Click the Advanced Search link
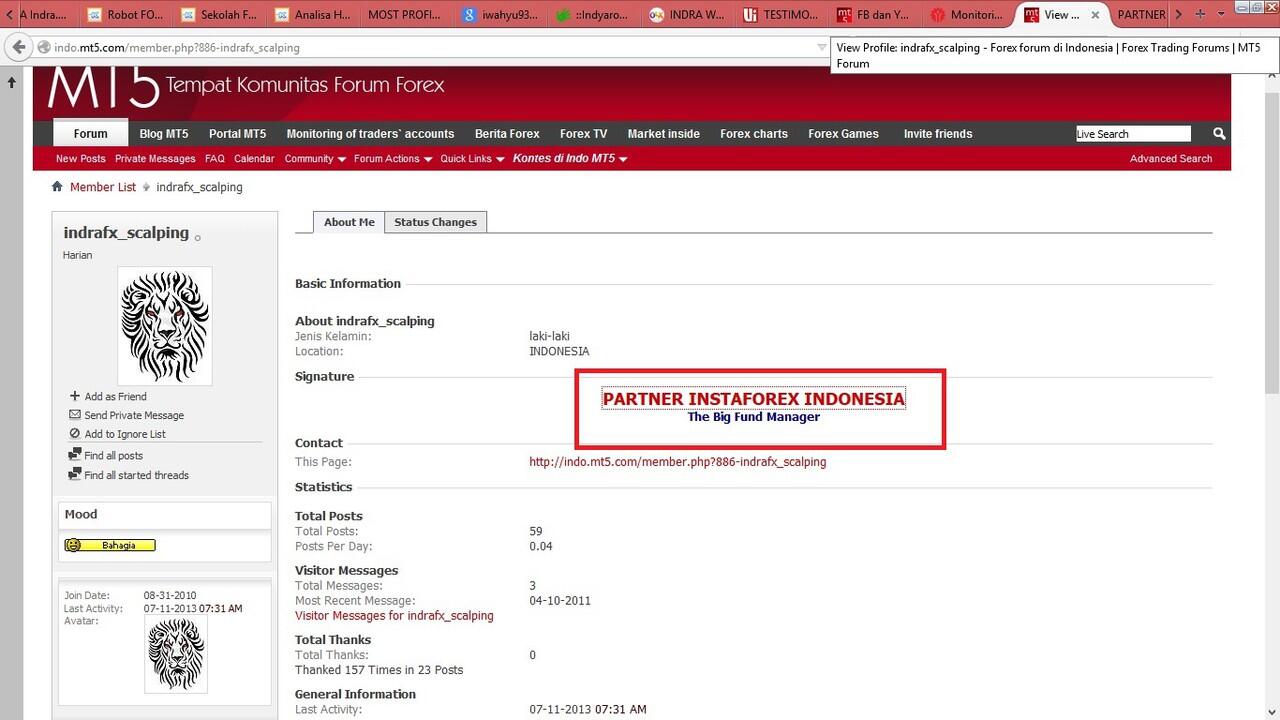This screenshot has width=1280, height=720. [x=1171, y=158]
